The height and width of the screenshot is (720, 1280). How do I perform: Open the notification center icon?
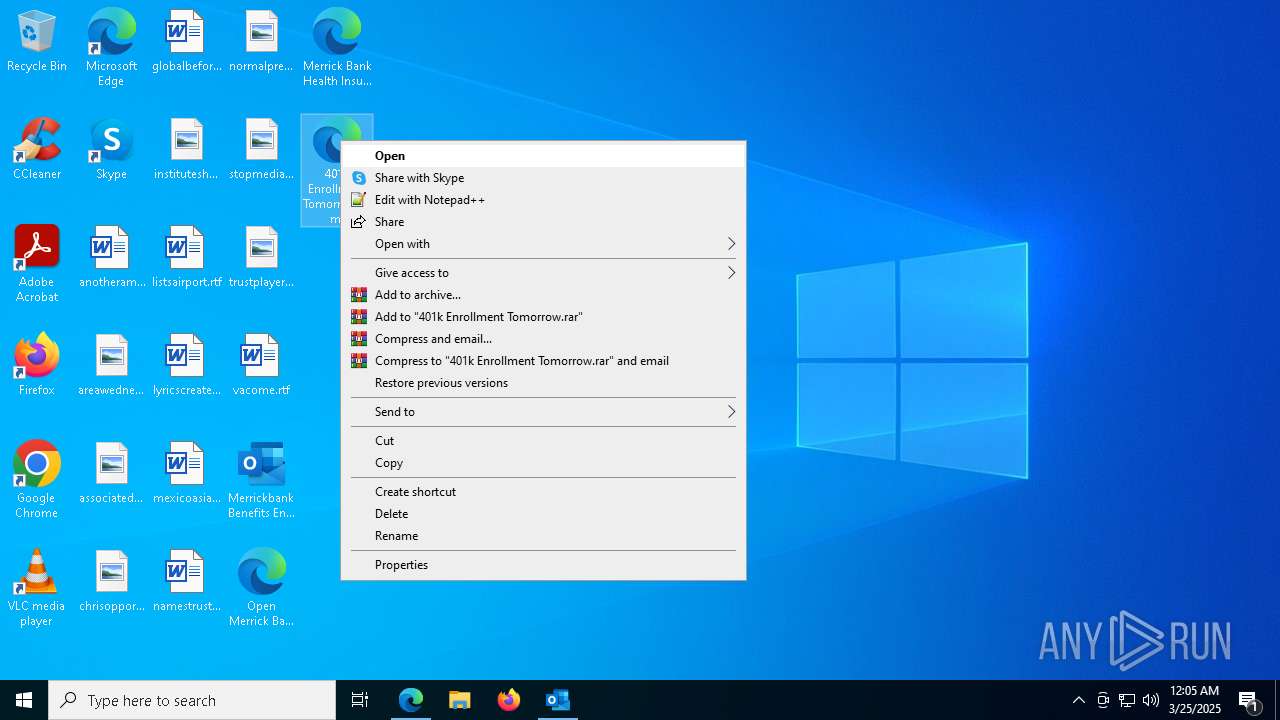point(1249,700)
